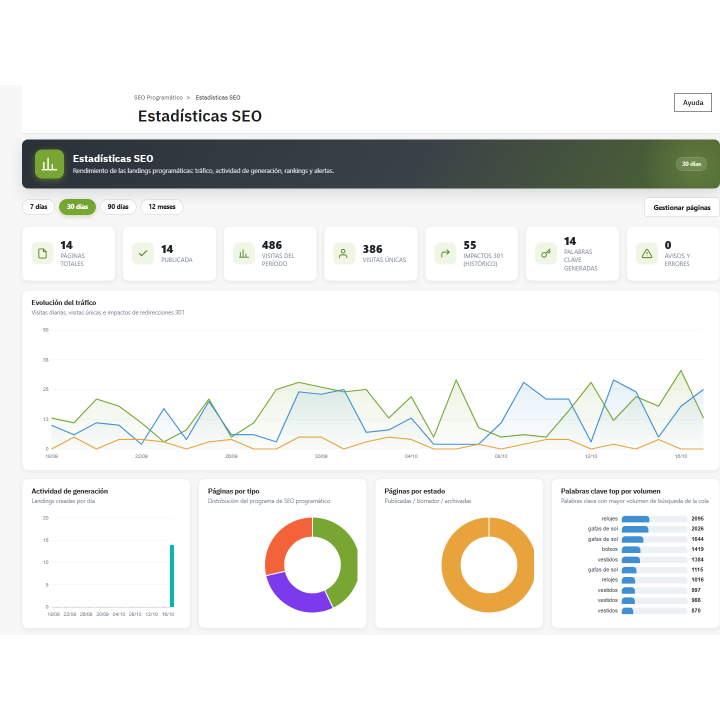Click the Actividad de generación heading

pyautogui.click(x=70, y=491)
